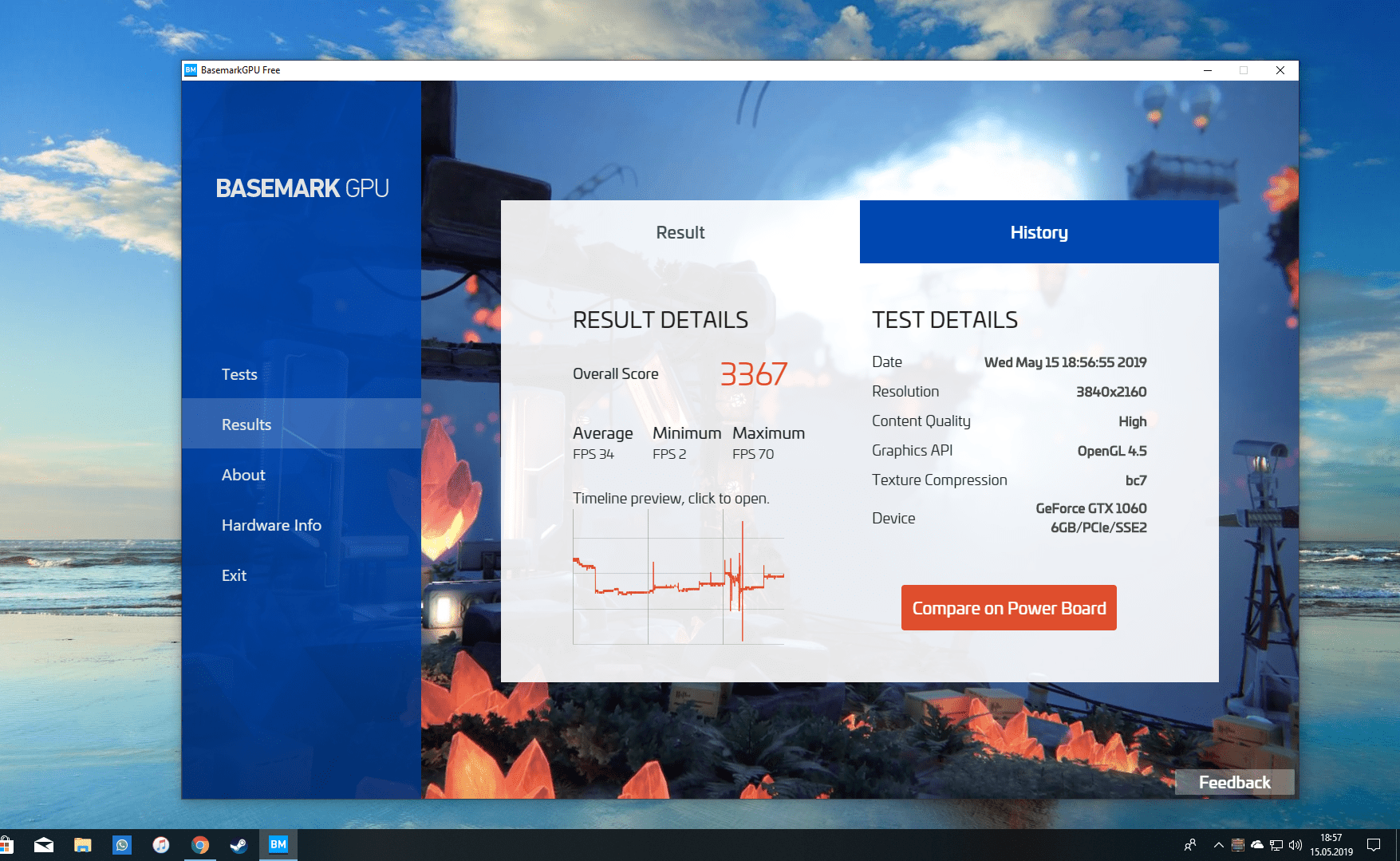Switch to the Result tab

(x=680, y=232)
